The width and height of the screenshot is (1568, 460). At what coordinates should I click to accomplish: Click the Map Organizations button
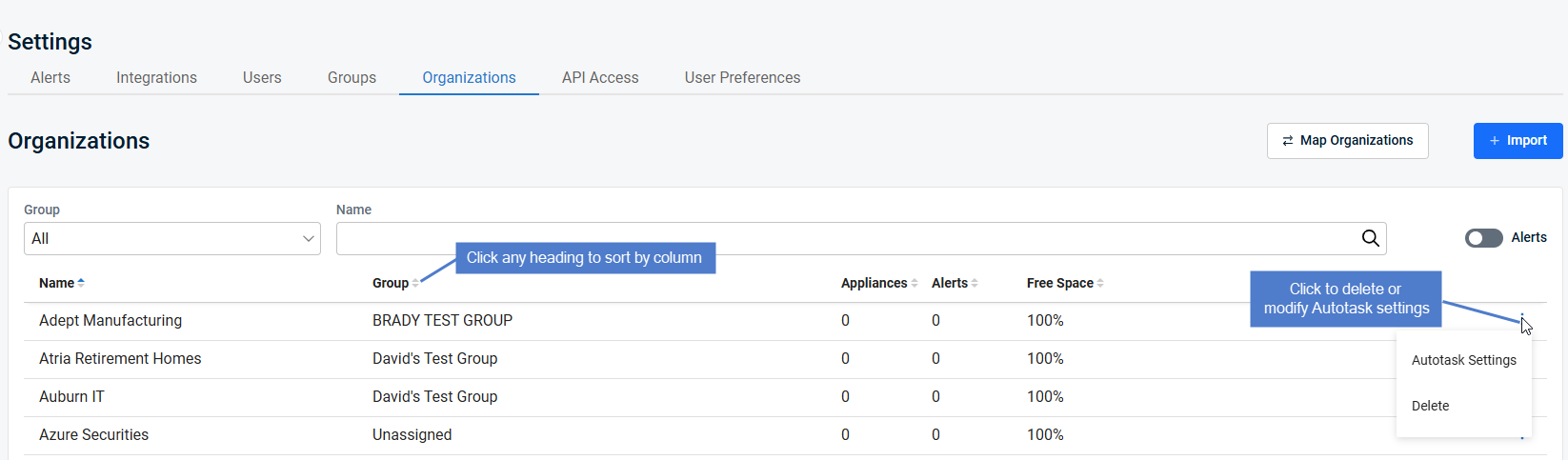[1347, 141]
